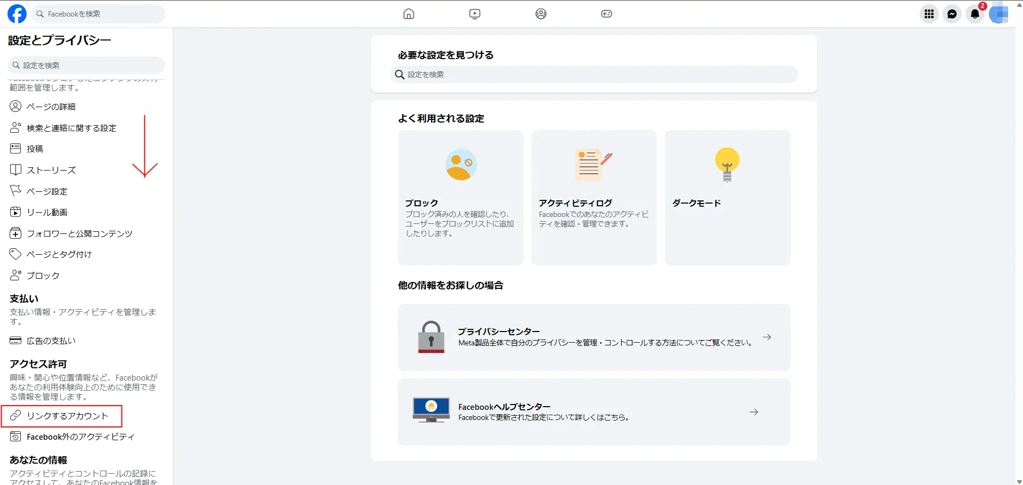Open the ブロック card title
The width and height of the screenshot is (1023, 485).
click(421, 203)
